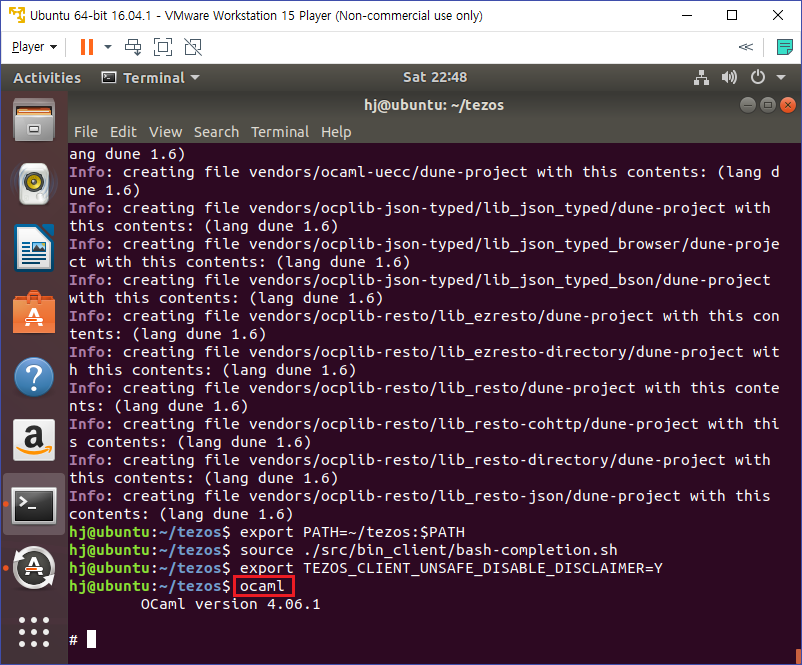The width and height of the screenshot is (802, 665).
Task: Click 'export PATH=~/tezos:$PATH' command text
Action: (x=352, y=532)
